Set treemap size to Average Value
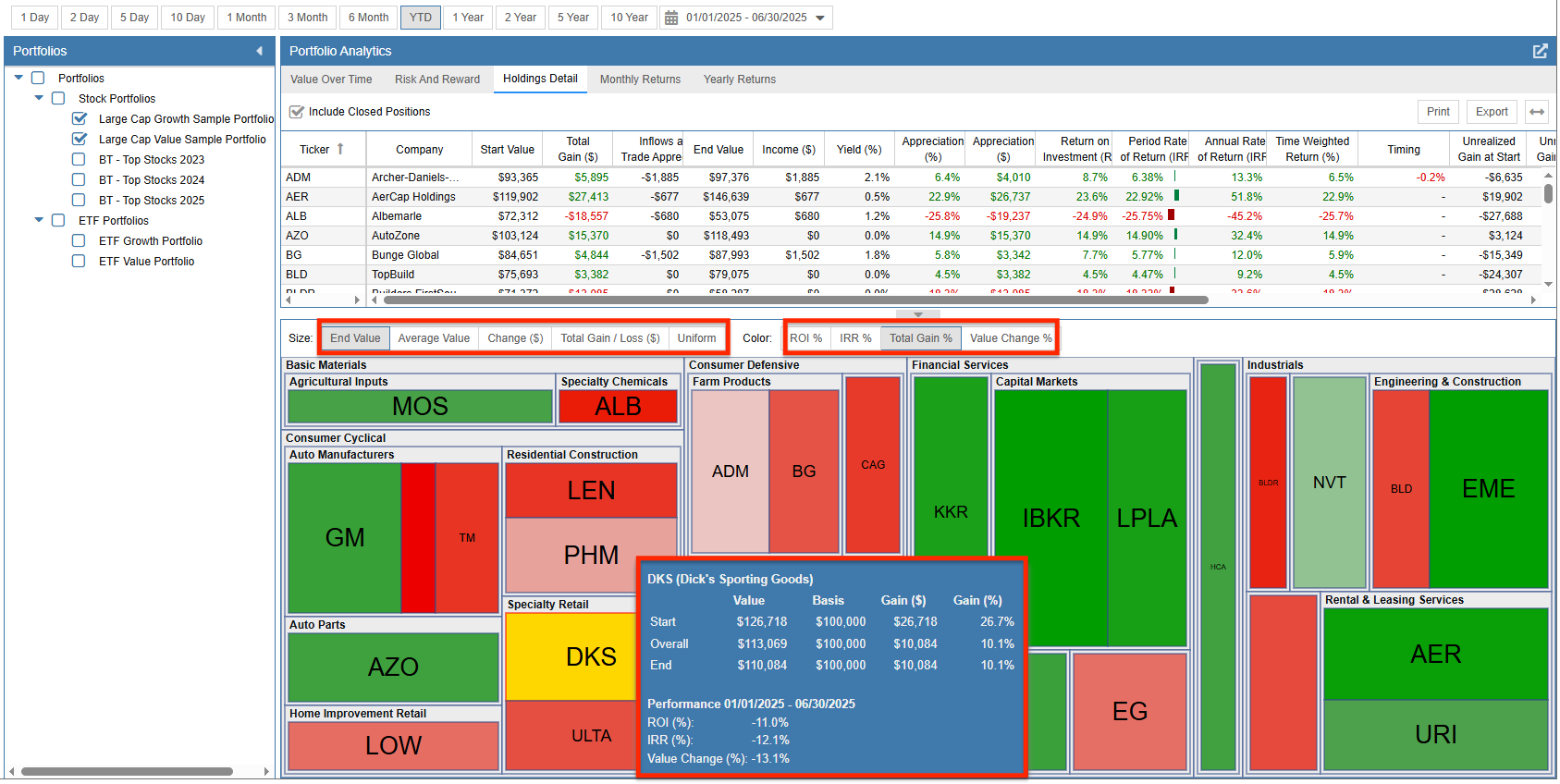The width and height of the screenshot is (1560, 784). click(434, 338)
